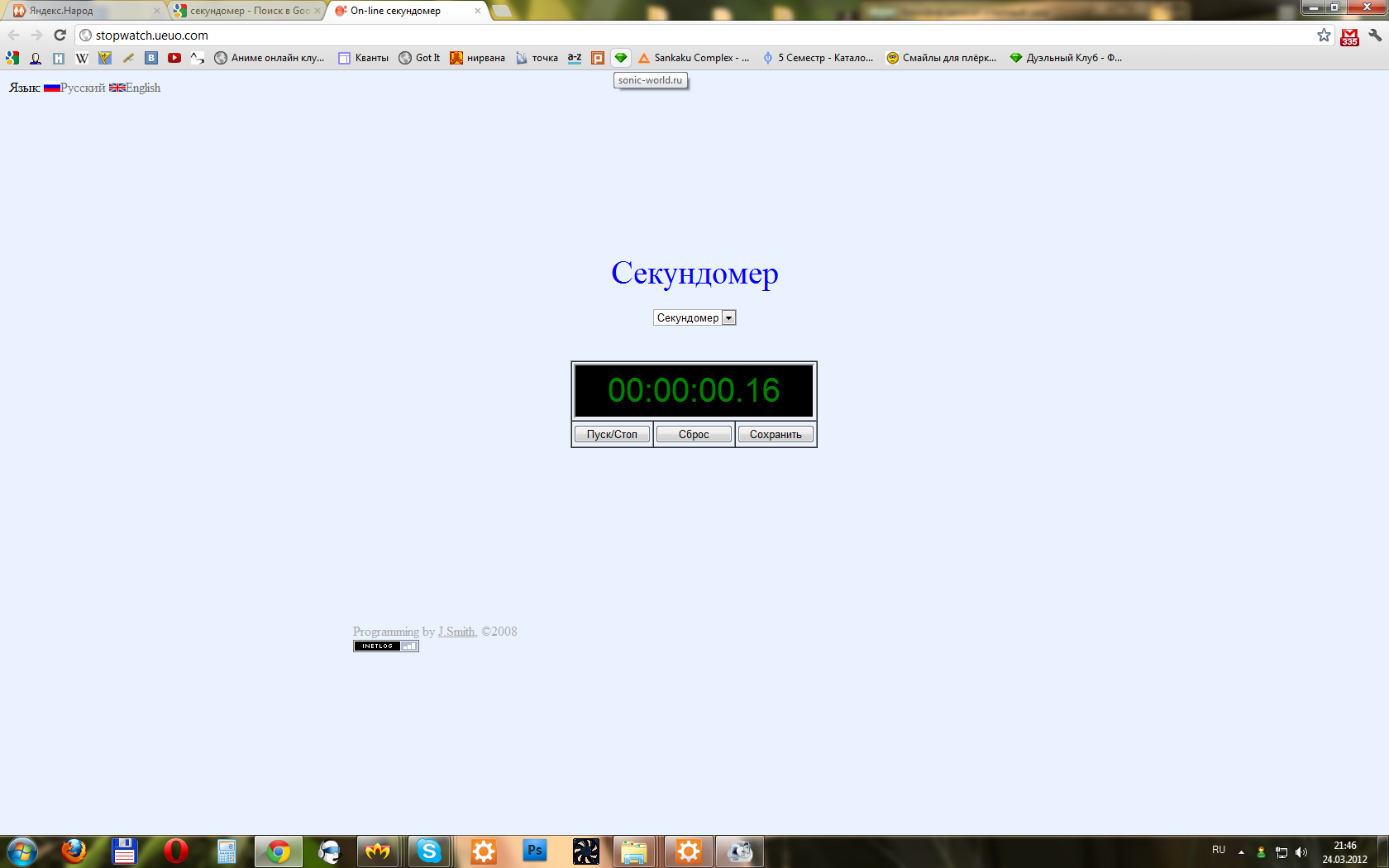The width and height of the screenshot is (1389, 868).
Task: Open the нирвана bookmark
Action: click(477, 58)
